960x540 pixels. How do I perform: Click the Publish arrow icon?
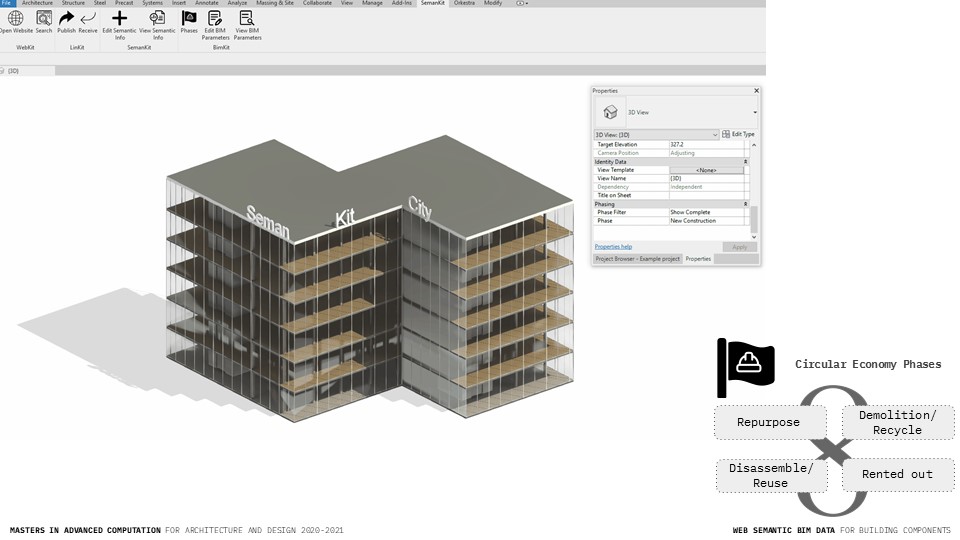[x=66, y=19]
